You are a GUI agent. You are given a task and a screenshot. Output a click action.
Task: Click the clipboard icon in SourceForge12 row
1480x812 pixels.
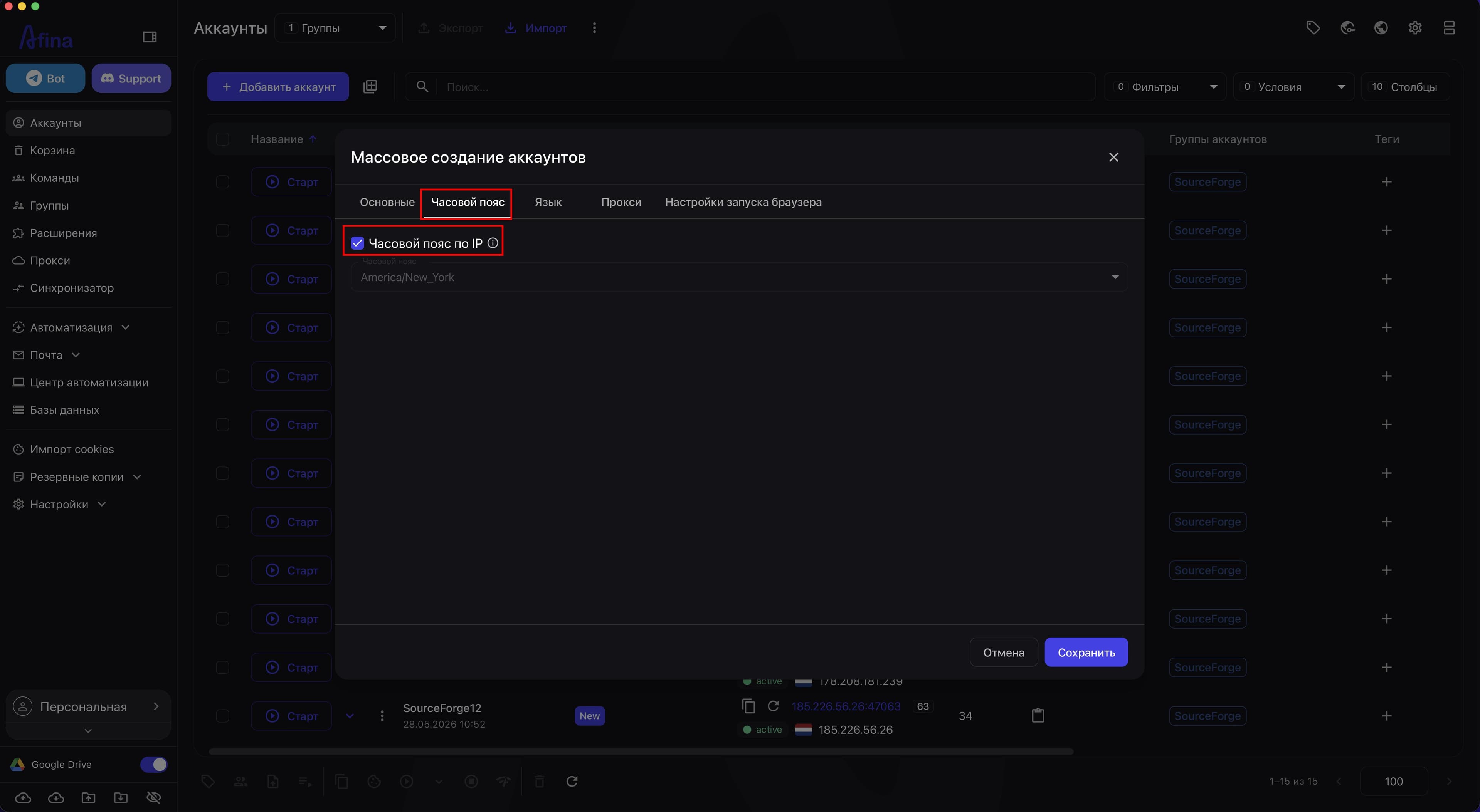click(x=1038, y=716)
